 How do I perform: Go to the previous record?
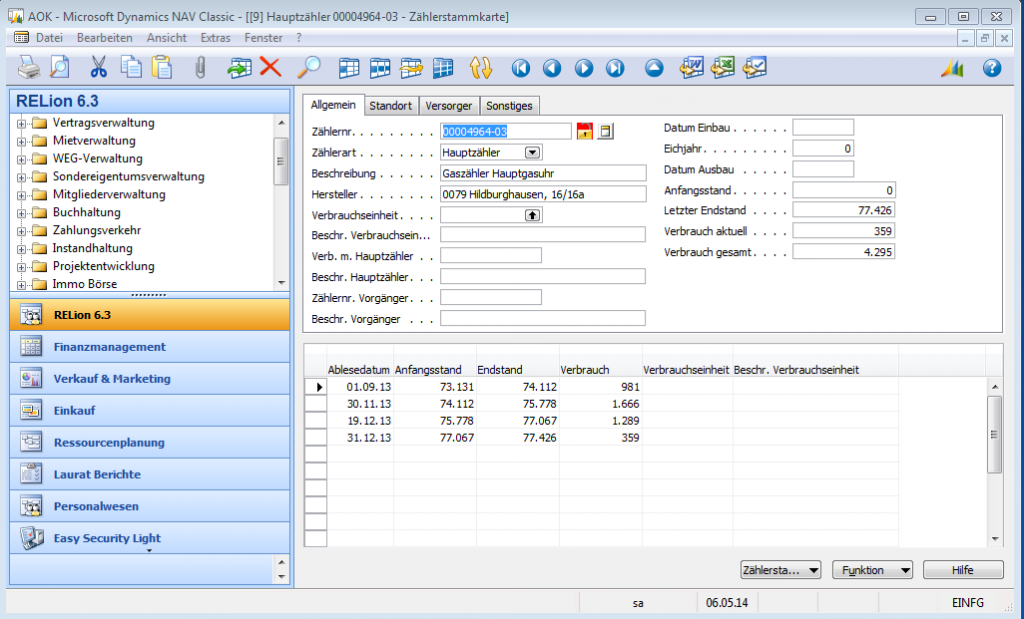pyautogui.click(x=552, y=68)
